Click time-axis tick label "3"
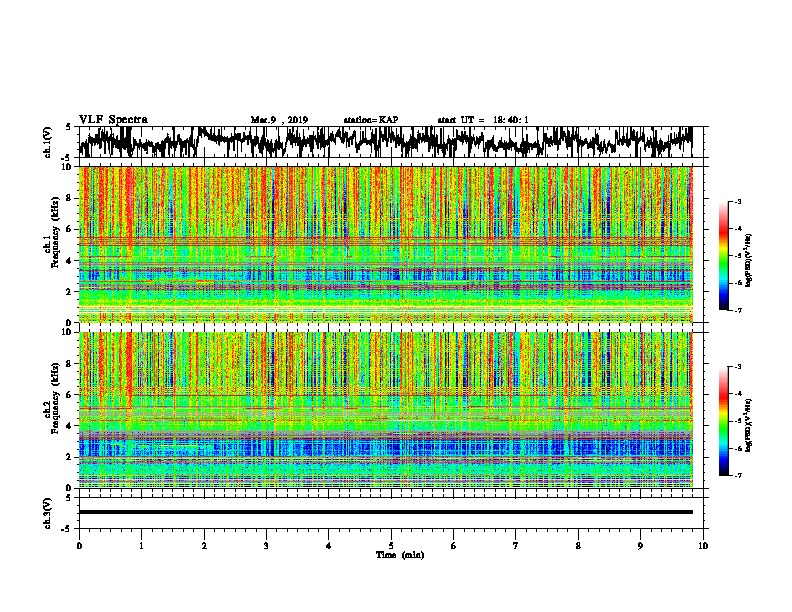This screenshot has height=612, width=792. (266, 546)
